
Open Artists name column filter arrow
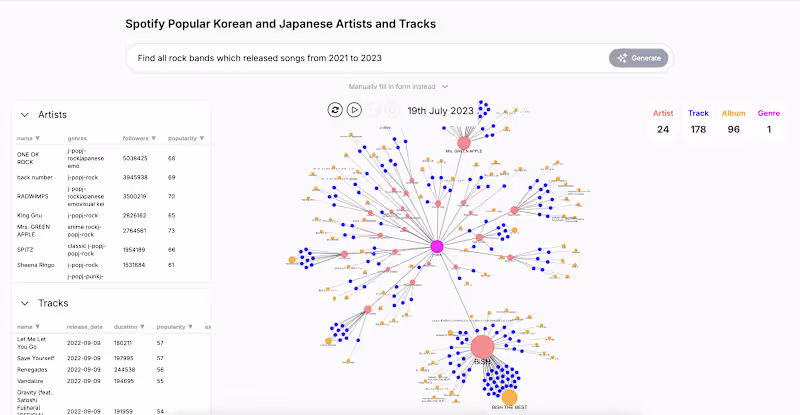pyautogui.click(x=38, y=138)
